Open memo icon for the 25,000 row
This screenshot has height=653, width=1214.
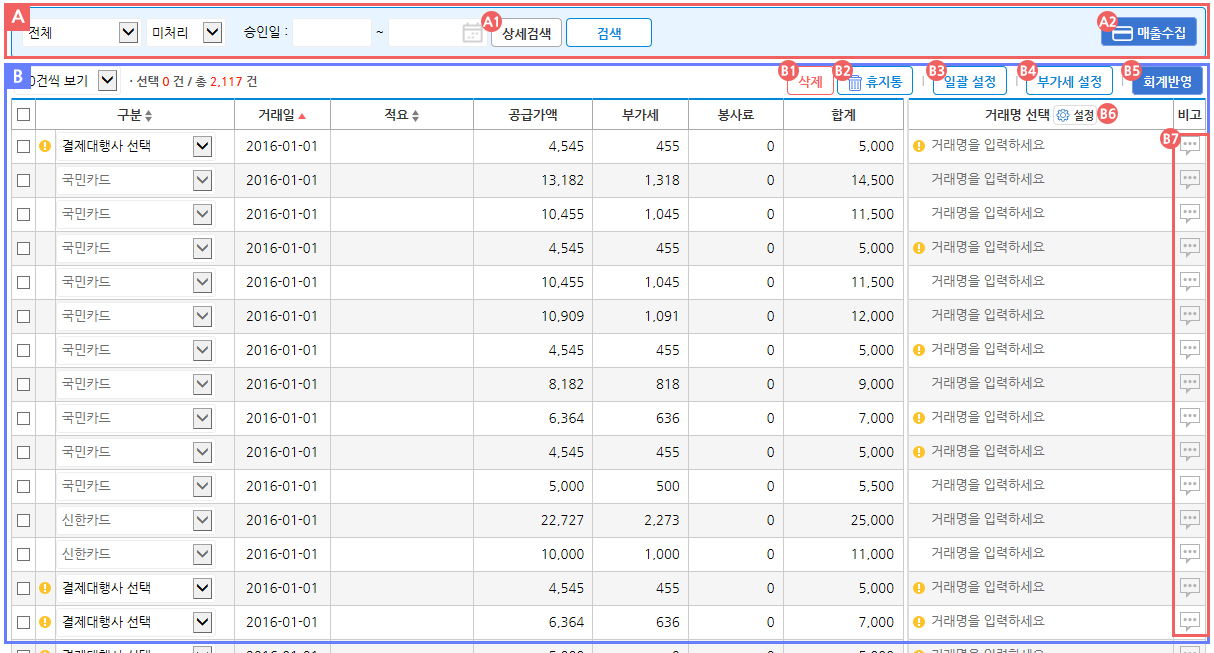tap(1189, 520)
